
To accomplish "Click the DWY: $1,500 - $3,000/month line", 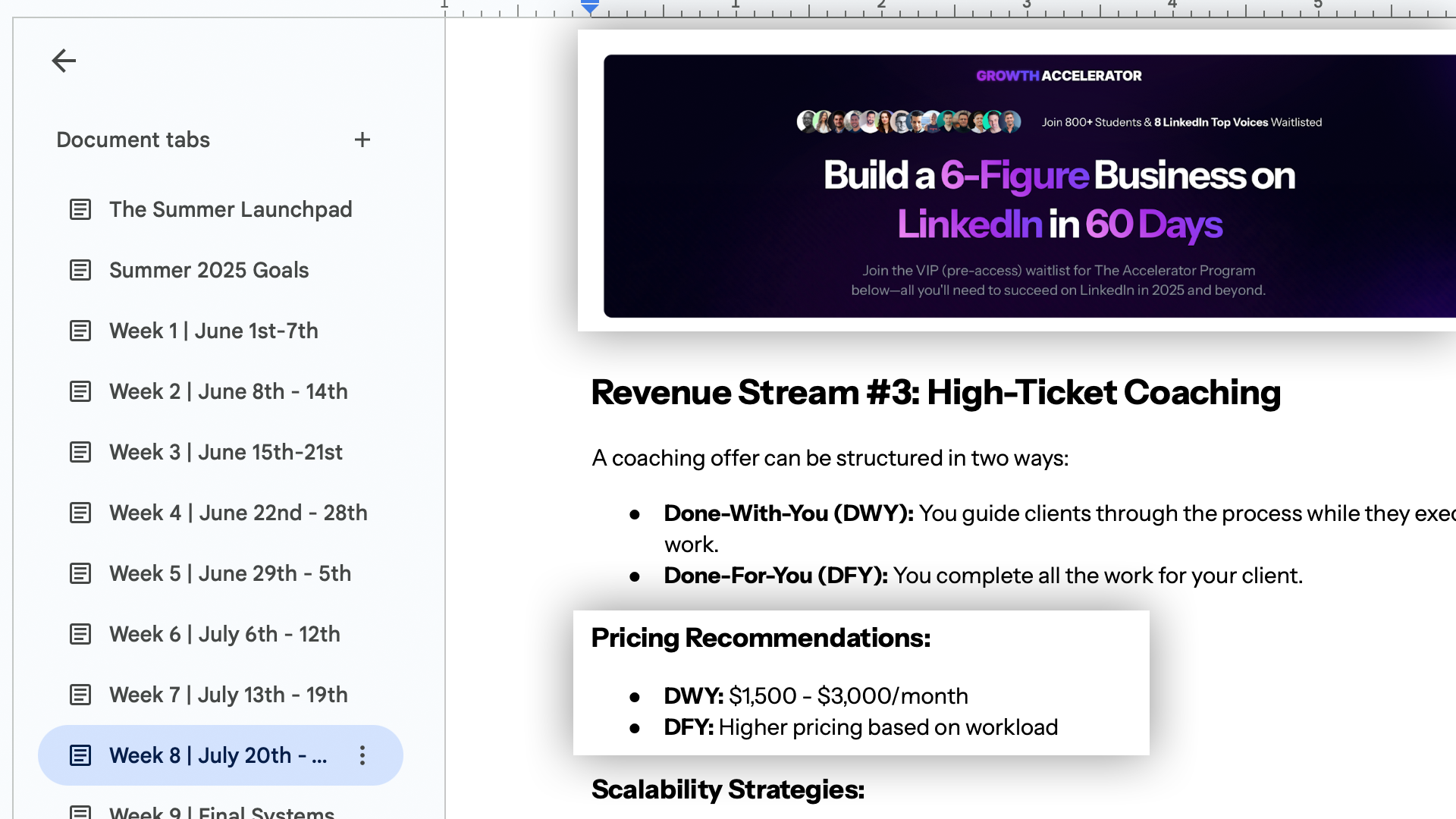I will pyautogui.click(x=816, y=695).
